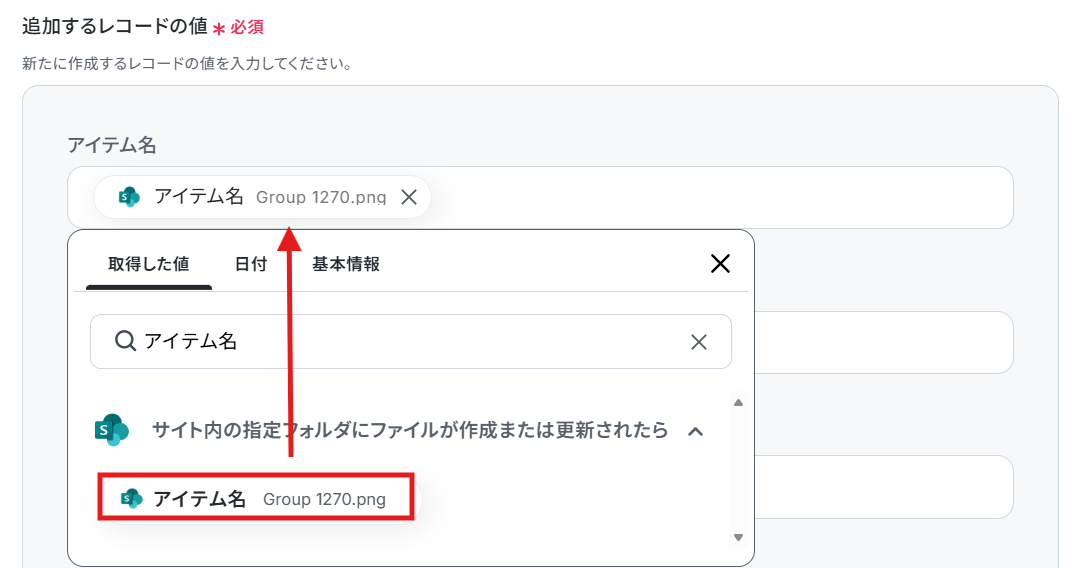
Task: Click SharePoint icon in the アイテム名 field chip
Action: [129, 197]
